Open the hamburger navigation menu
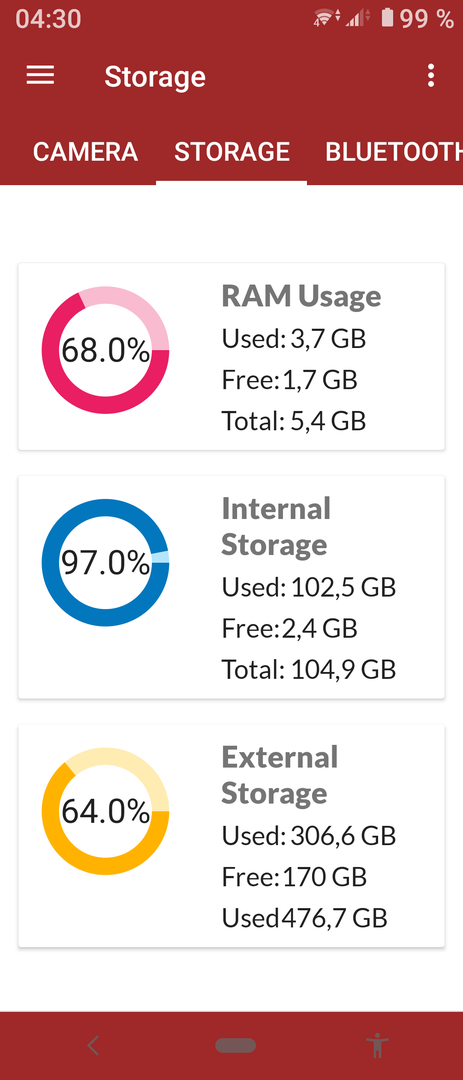 40,76
